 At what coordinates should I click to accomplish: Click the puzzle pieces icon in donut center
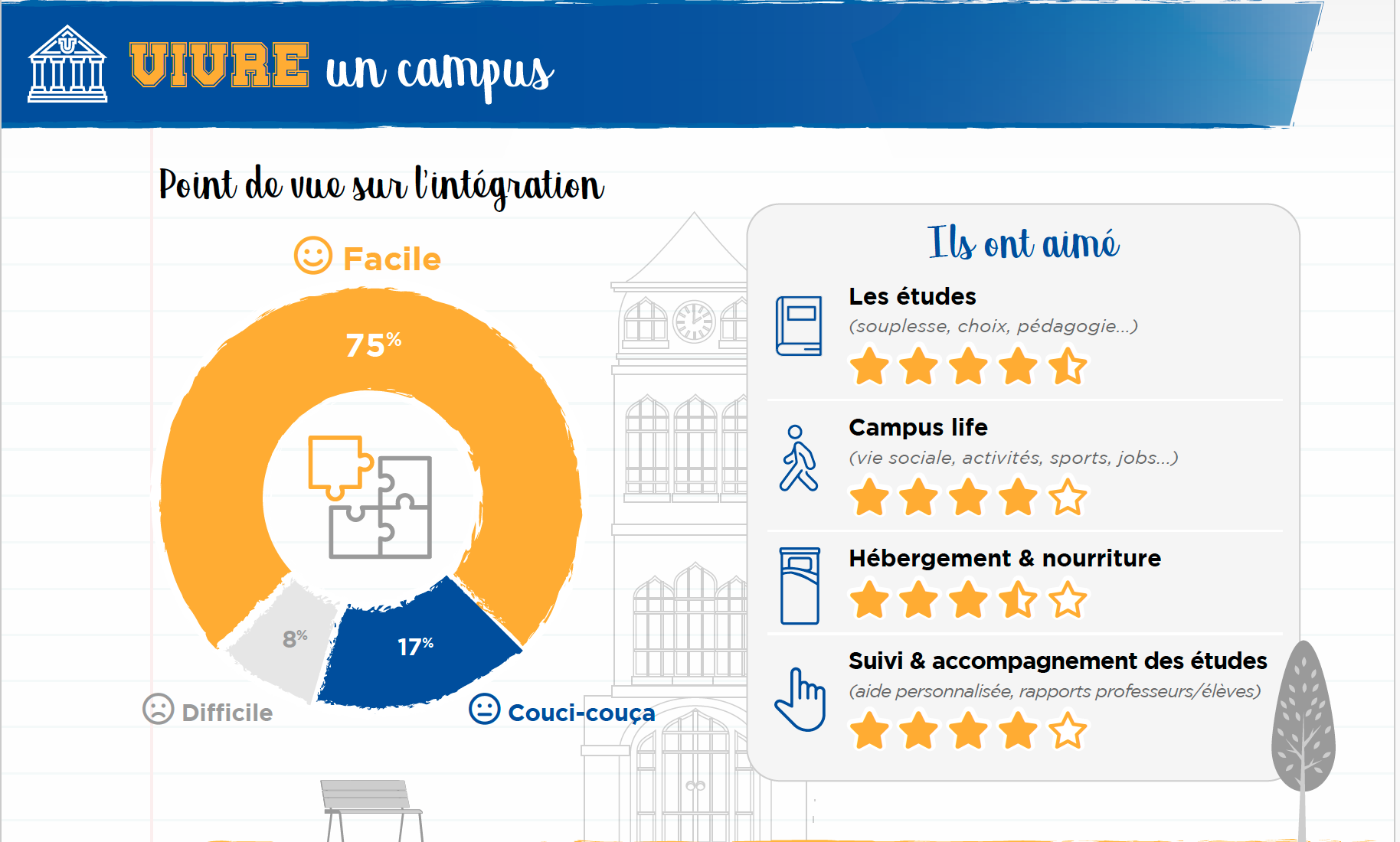click(370, 497)
